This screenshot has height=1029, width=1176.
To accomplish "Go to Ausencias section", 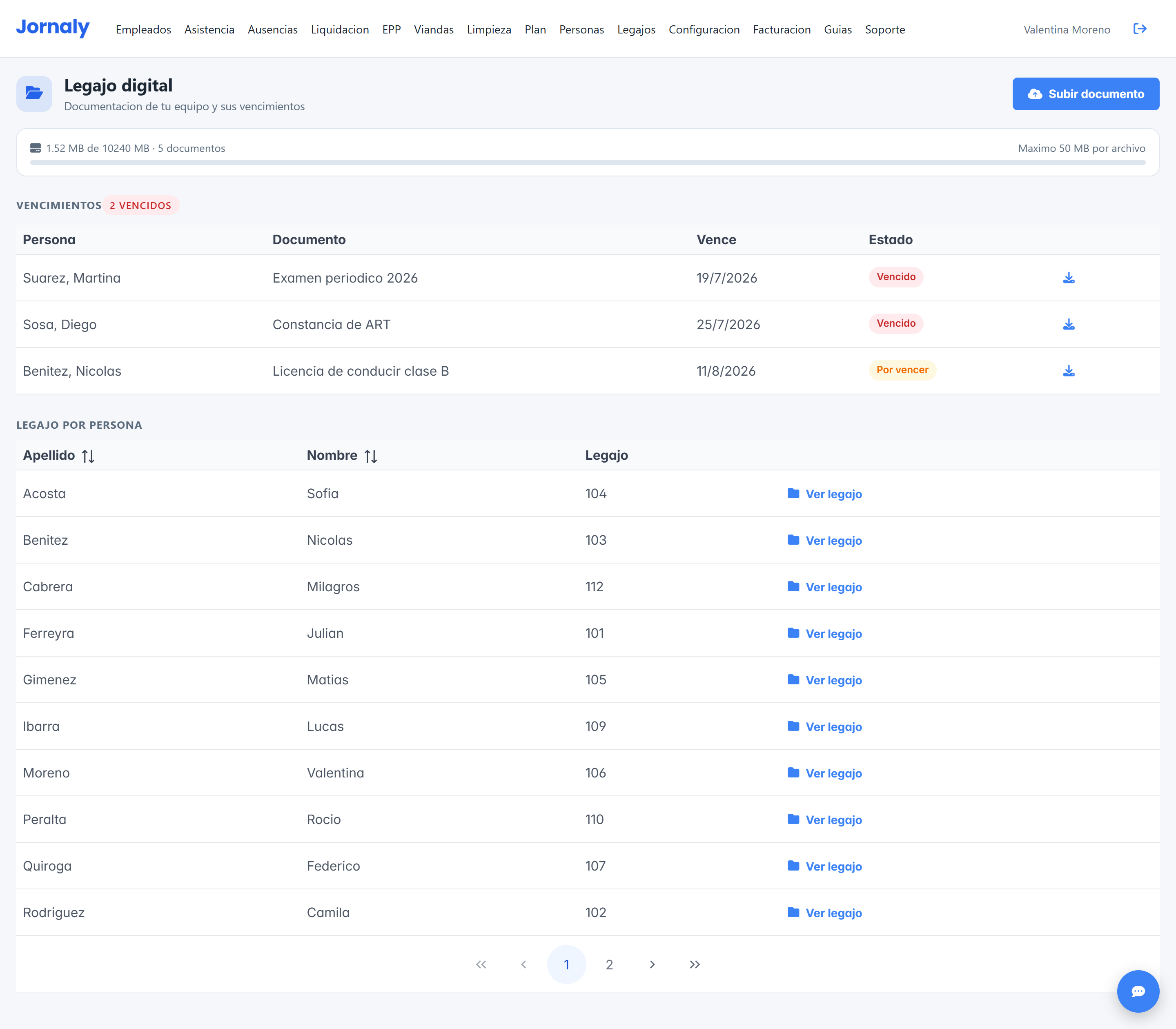I will (x=273, y=29).
